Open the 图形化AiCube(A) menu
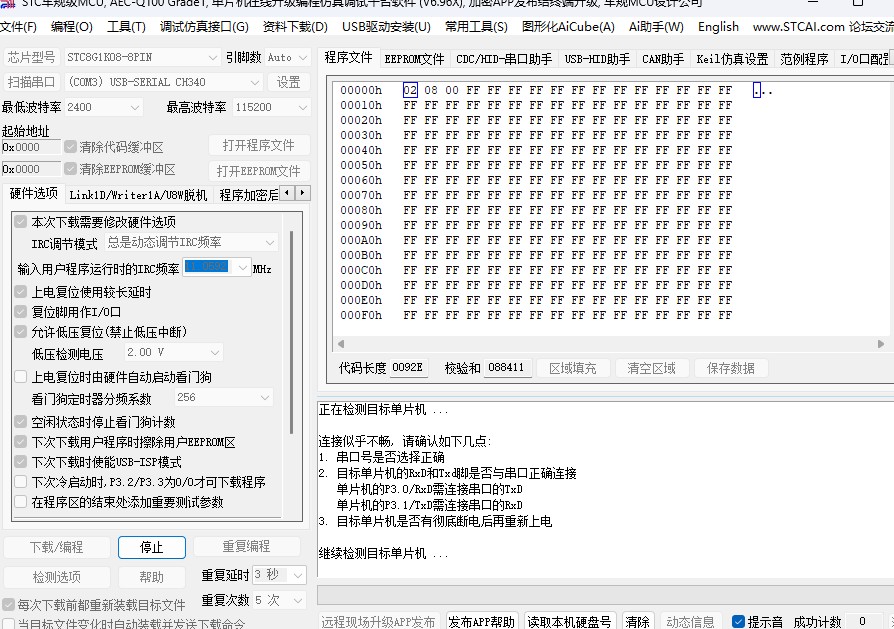 pyautogui.click(x=568, y=26)
